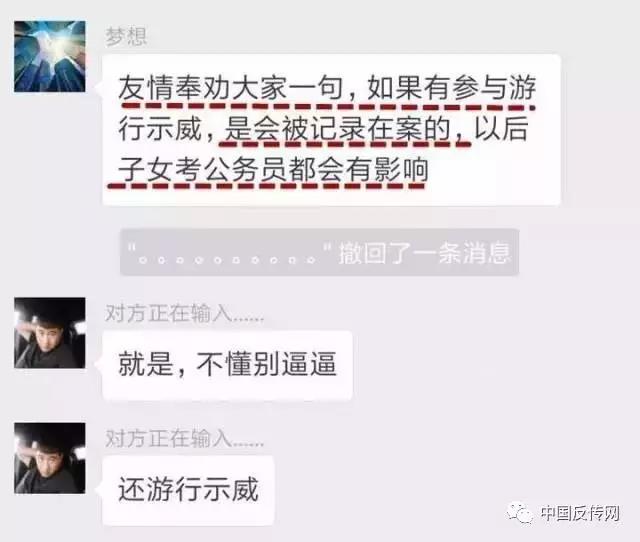
Task: Click the sender name 梦想
Action: [x=126, y=36]
